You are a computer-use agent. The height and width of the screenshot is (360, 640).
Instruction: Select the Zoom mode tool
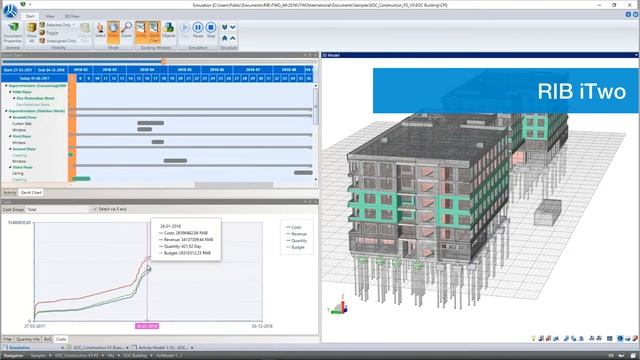coord(127,31)
